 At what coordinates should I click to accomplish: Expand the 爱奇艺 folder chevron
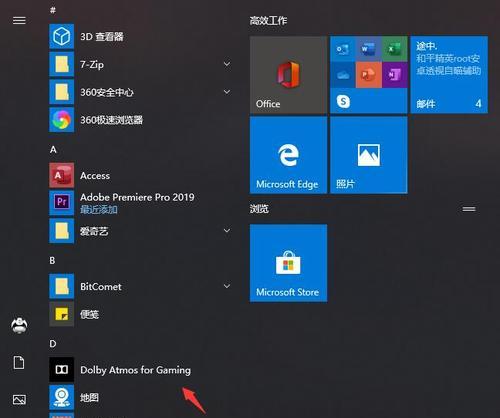coord(227,231)
